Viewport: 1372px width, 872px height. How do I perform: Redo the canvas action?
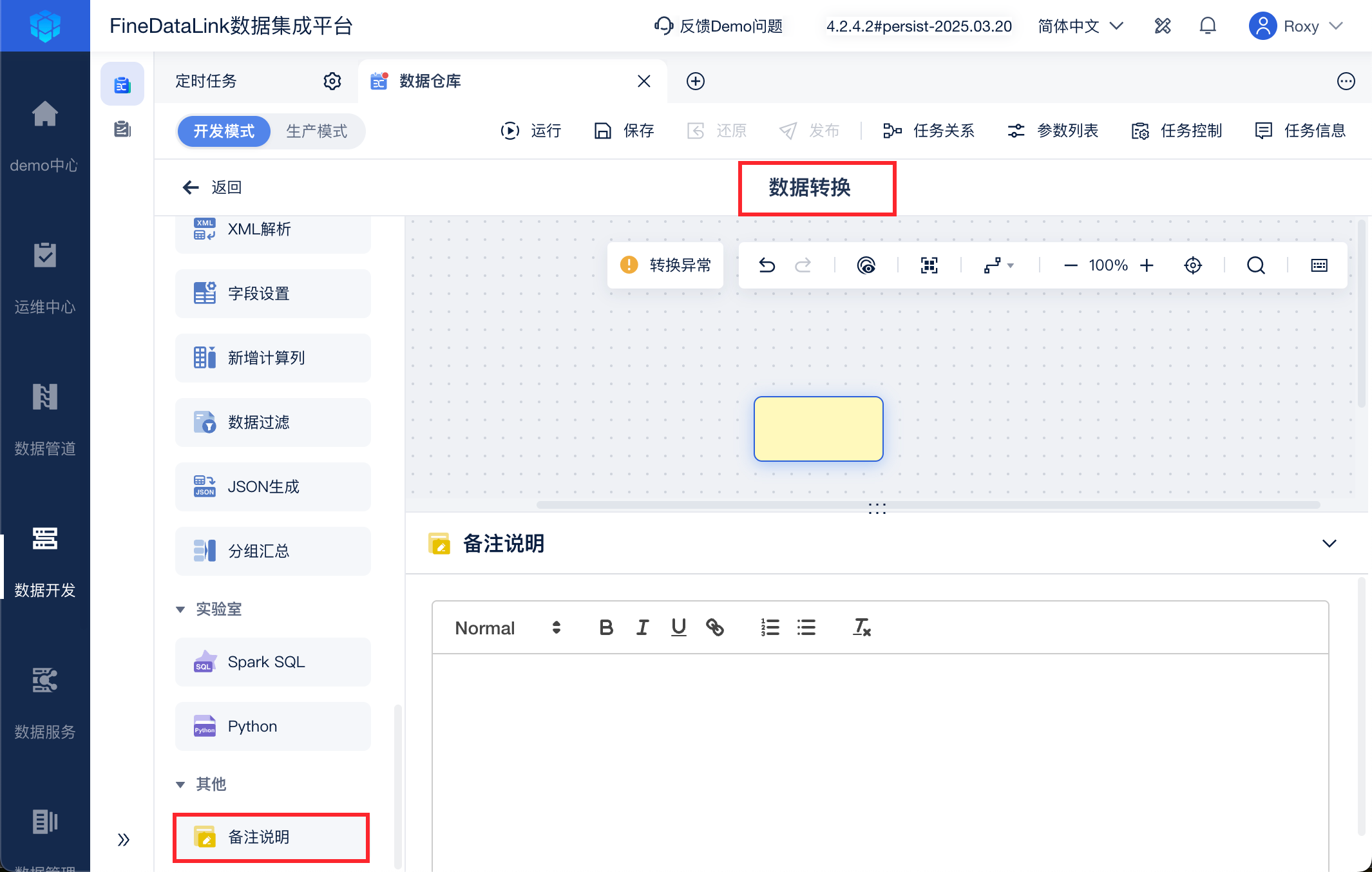[x=803, y=265]
